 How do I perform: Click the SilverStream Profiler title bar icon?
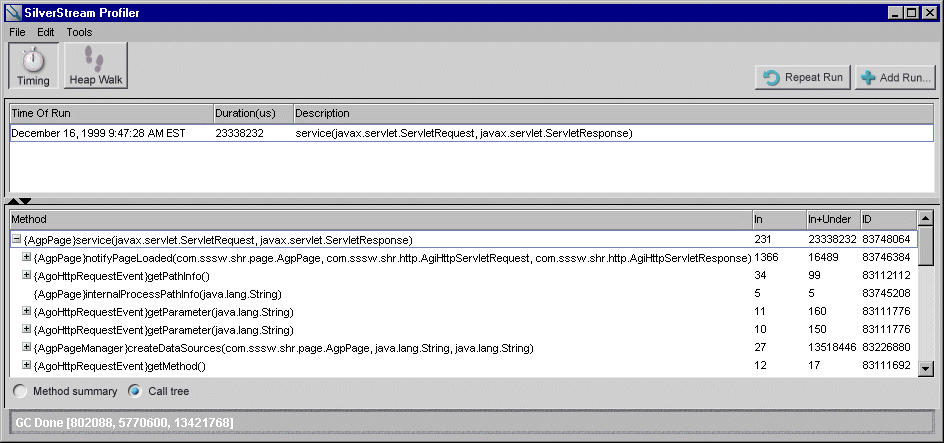click(13, 12)
